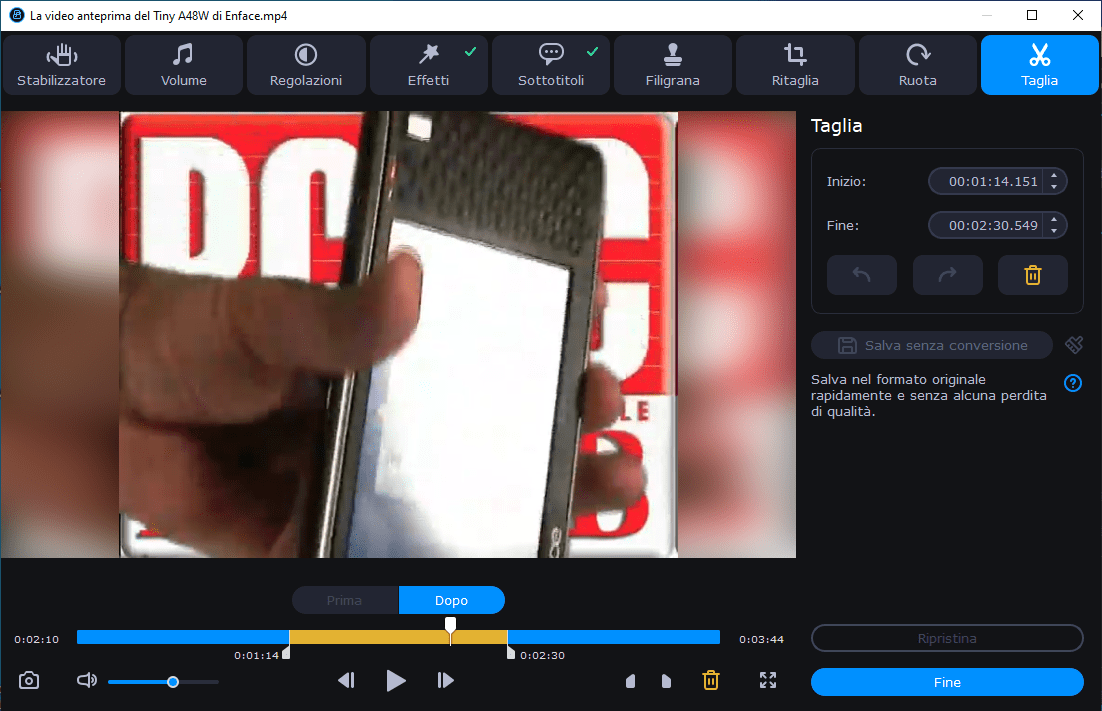This screenshot has height=711, width=1102.
Task: Decrease the Fine time with down arrow
Action: 1054,231
